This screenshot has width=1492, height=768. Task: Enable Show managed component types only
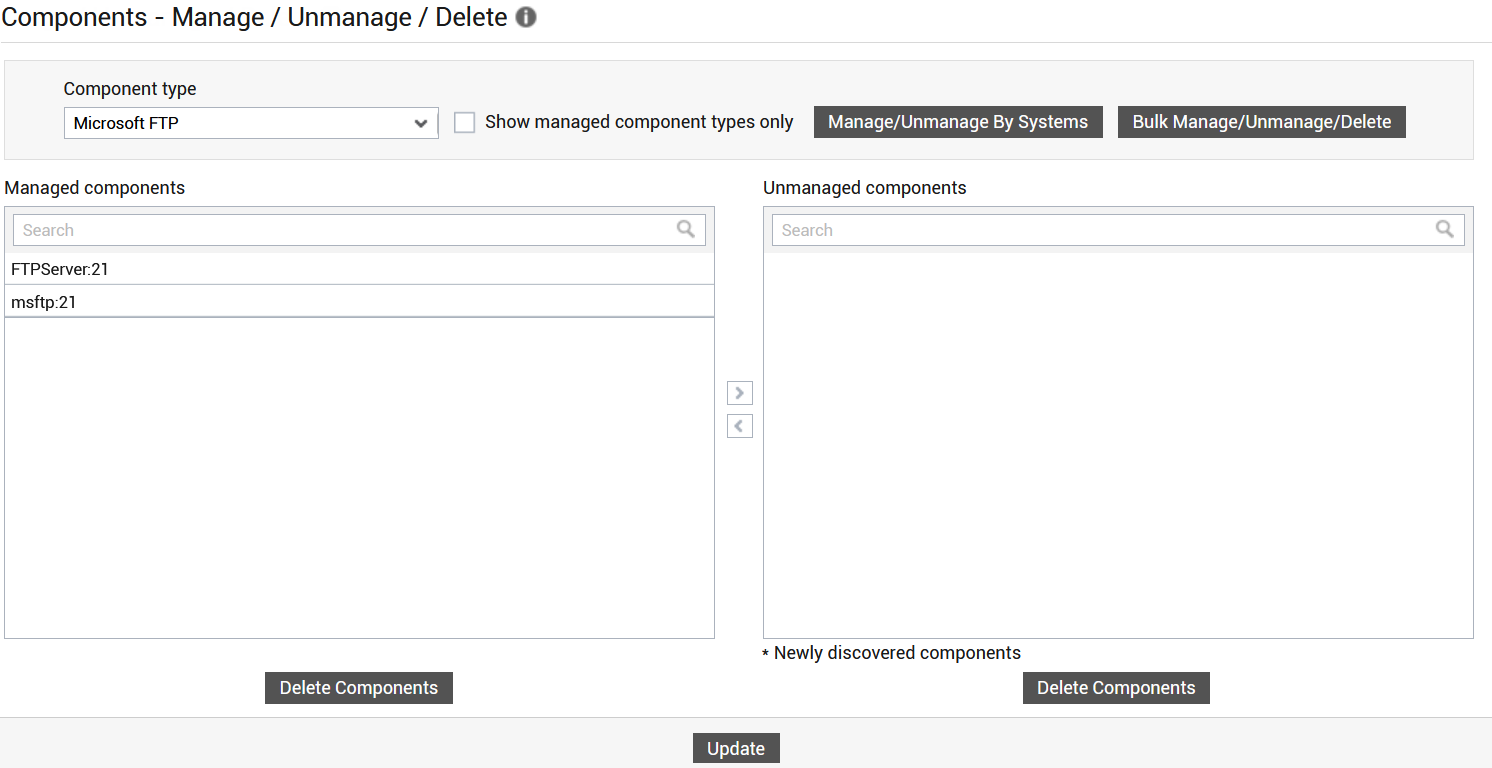(x=464, y=122)
